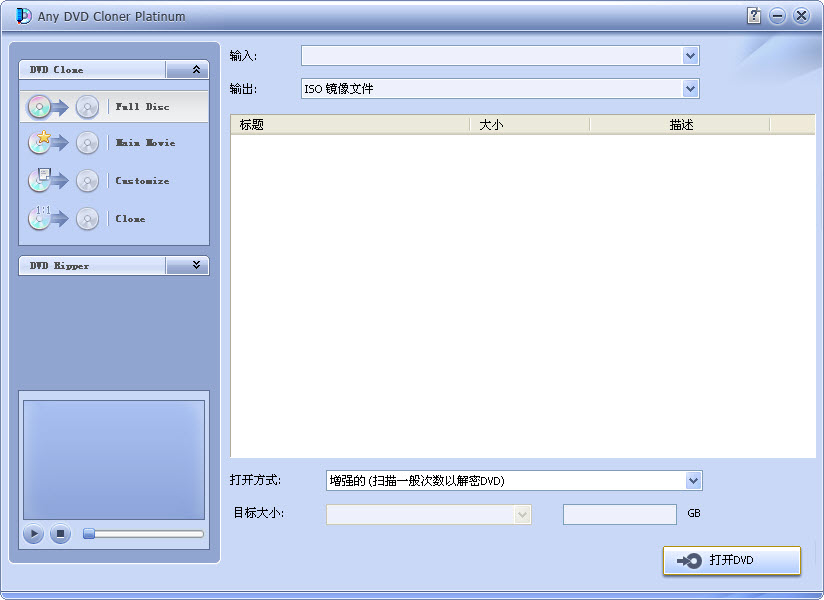Click the 描述 column header

(x=680, y=125)
